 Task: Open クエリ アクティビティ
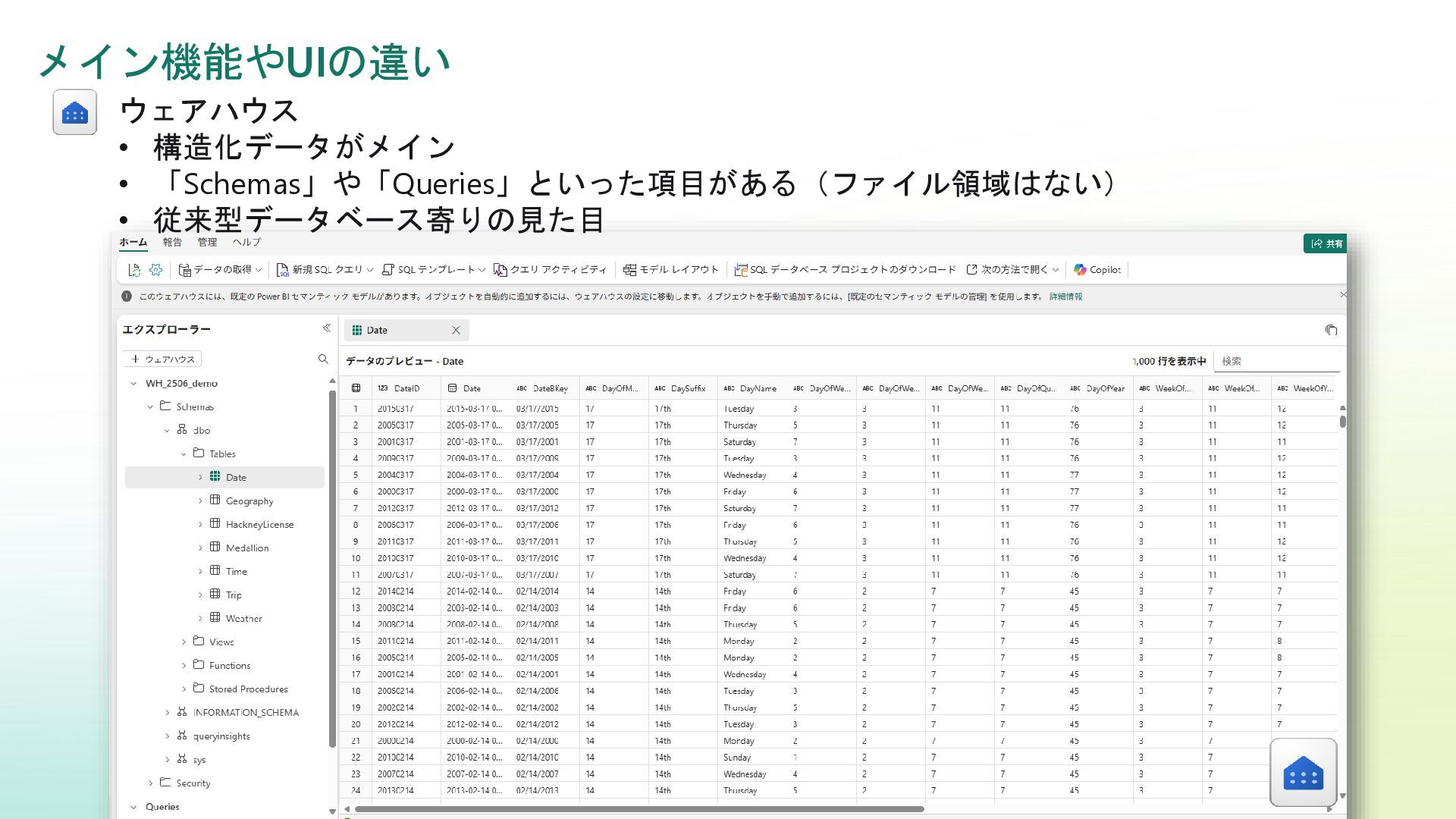(550, 270)
